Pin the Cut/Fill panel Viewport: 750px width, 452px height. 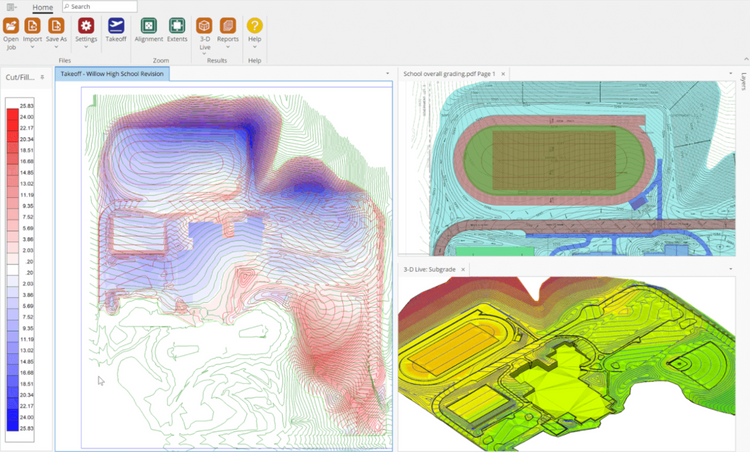(42, 77)
